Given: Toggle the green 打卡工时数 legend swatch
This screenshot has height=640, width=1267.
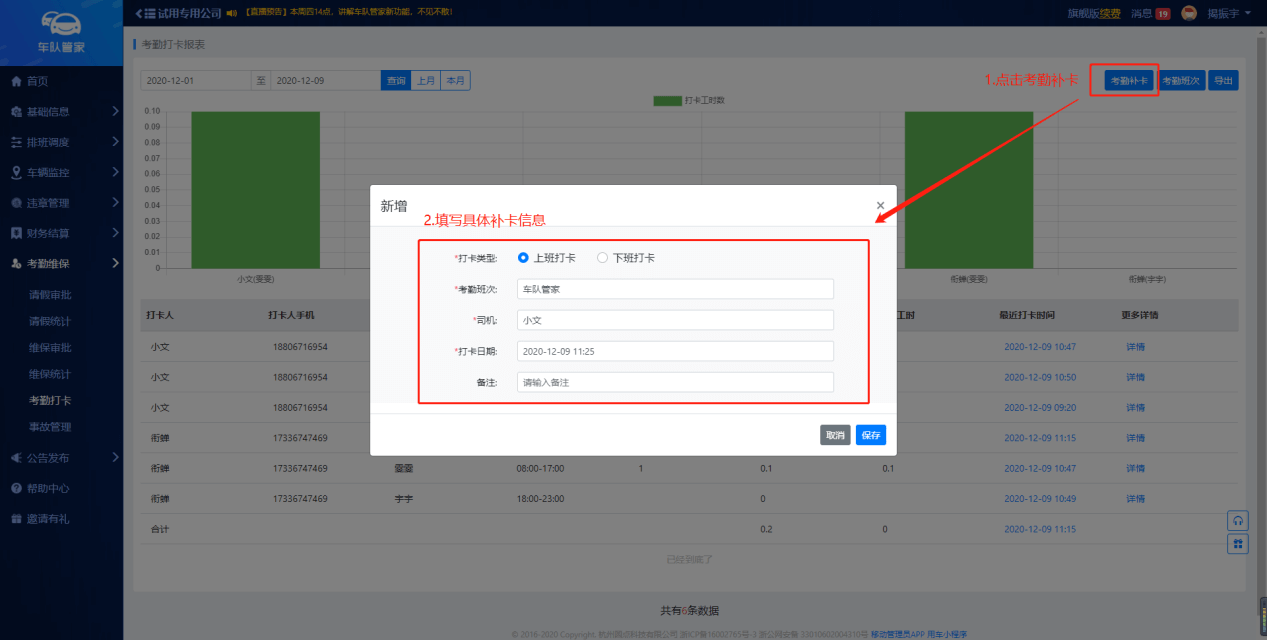Looking at the screenshot, I should [x=666, y=100].
